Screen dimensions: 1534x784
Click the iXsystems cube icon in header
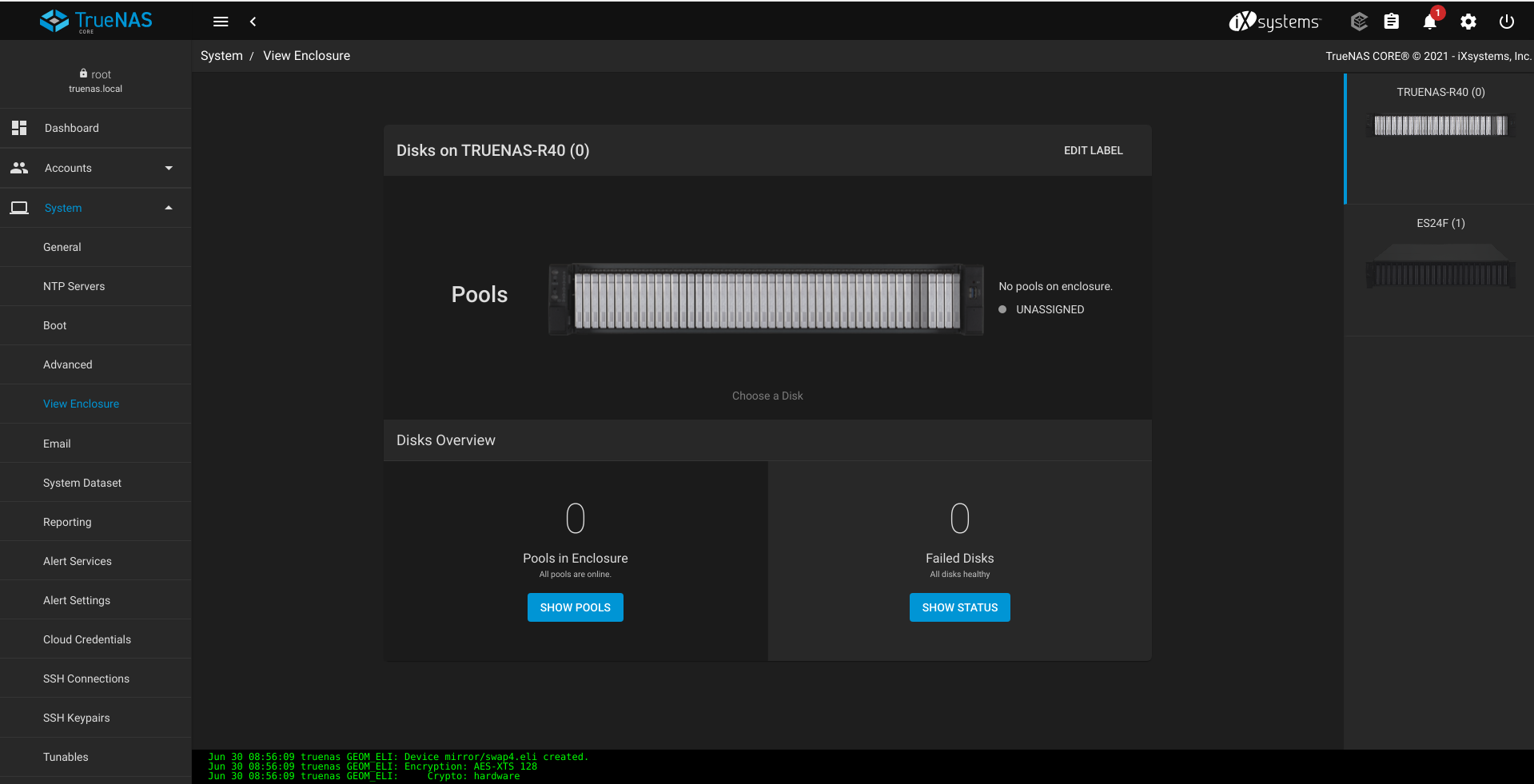(1358, 22)
